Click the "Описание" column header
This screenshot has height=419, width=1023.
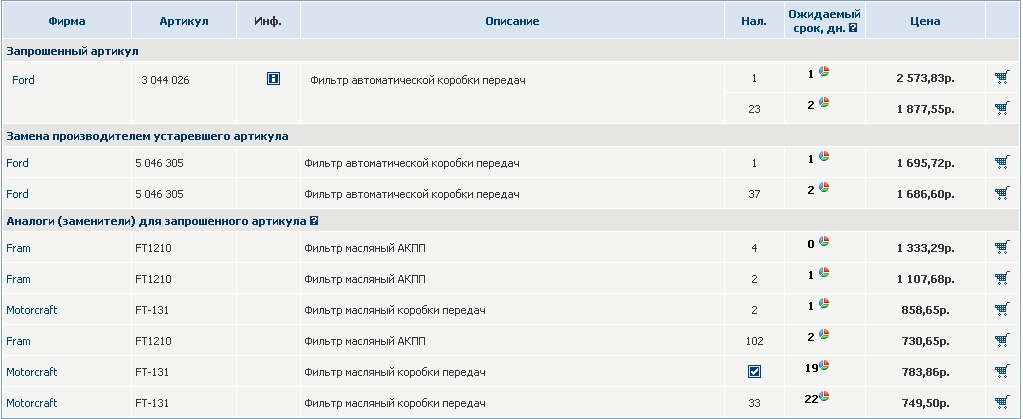pos(512,21)
